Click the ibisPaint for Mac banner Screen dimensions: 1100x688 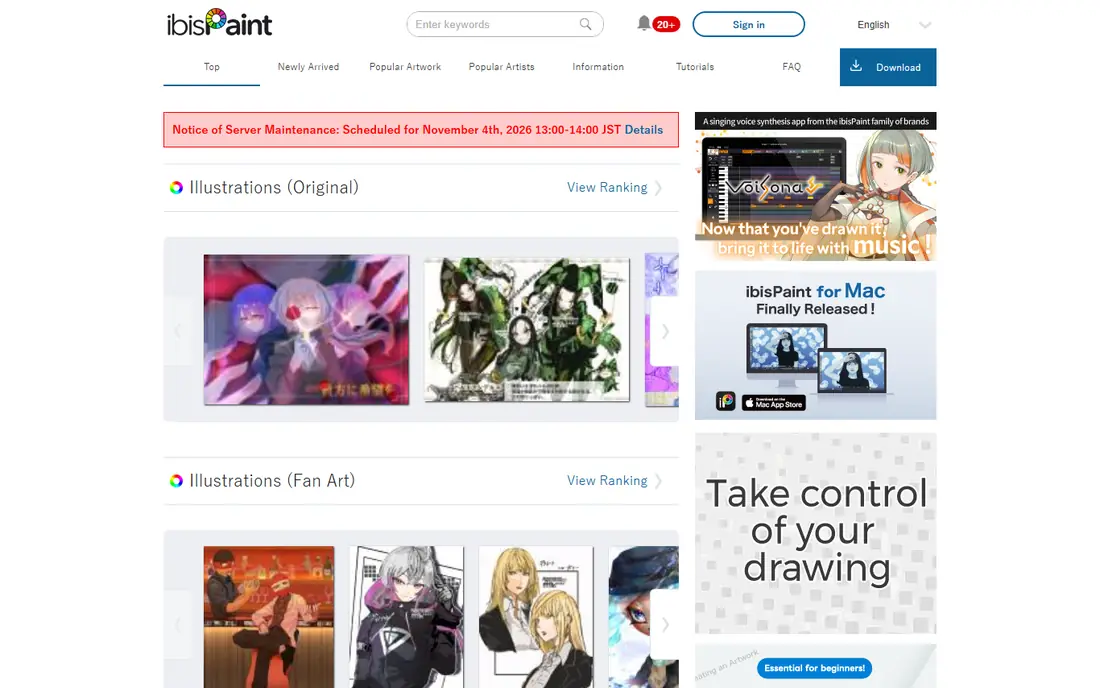[x=815, y=345]
